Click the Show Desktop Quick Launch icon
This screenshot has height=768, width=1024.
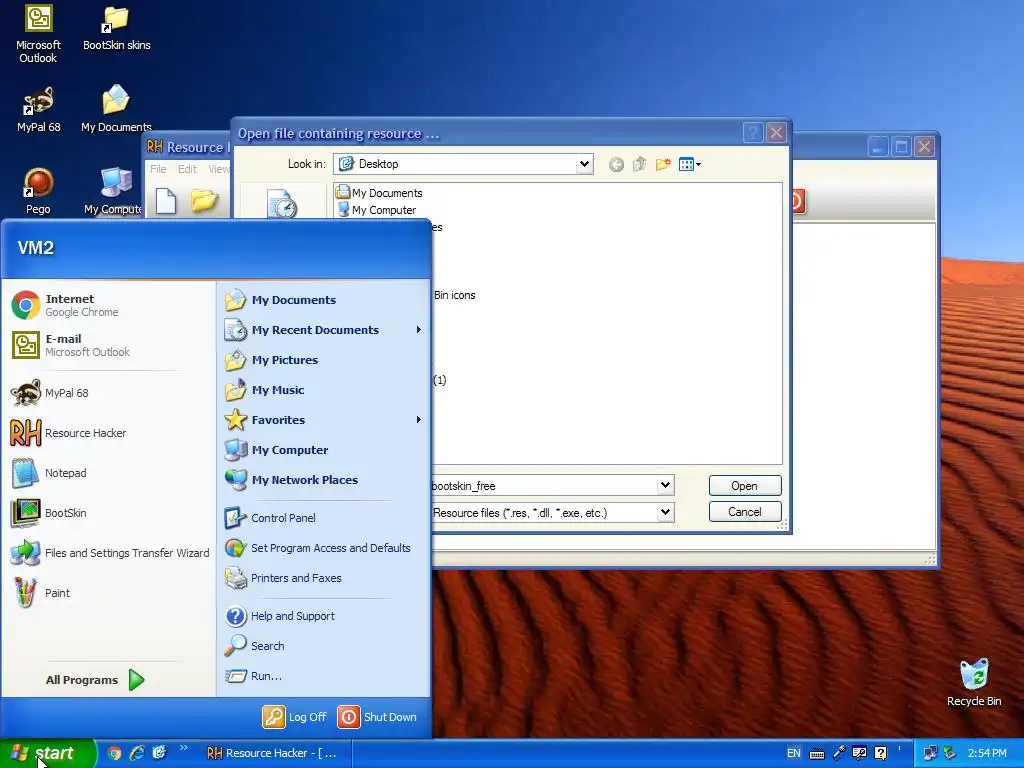pos(159,753)
